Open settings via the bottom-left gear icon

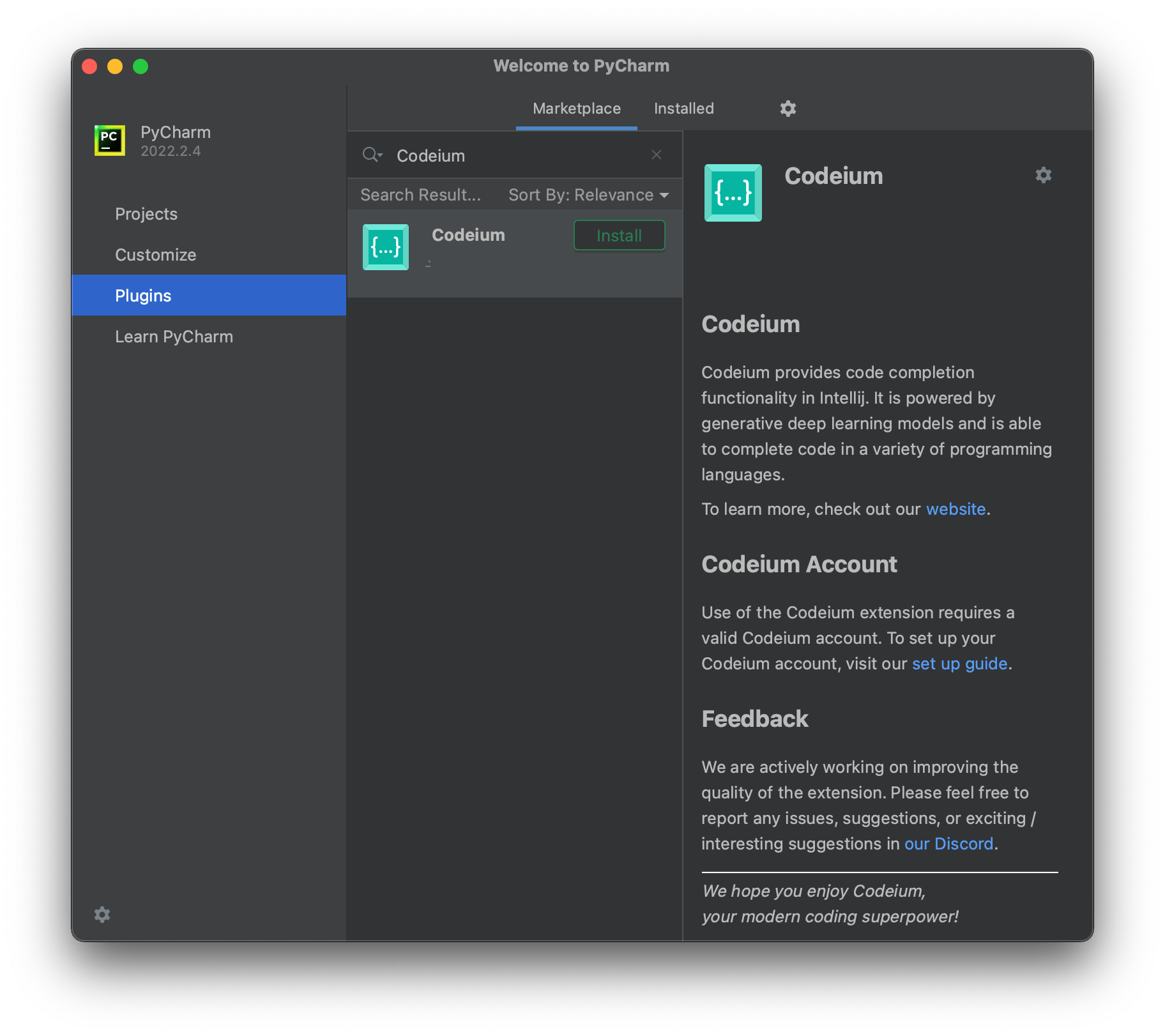pyautogui.click(x=102, y=915)
